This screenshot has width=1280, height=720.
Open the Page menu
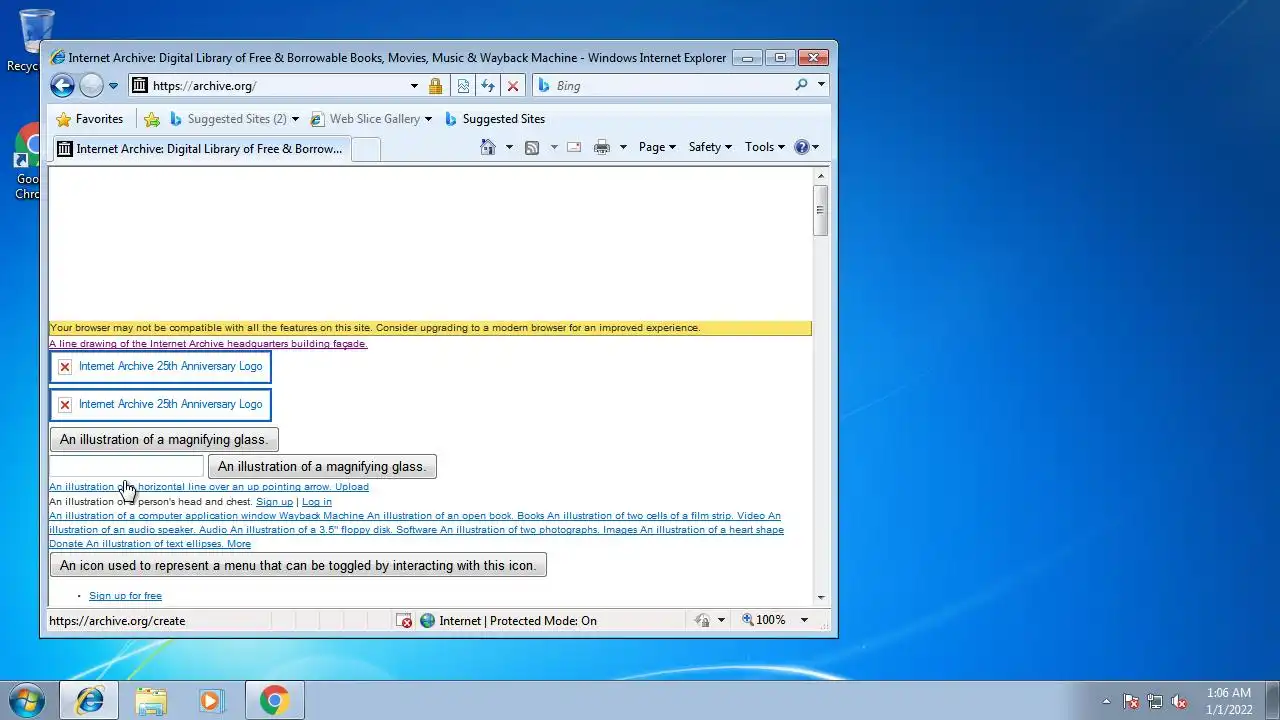(657, 147)
